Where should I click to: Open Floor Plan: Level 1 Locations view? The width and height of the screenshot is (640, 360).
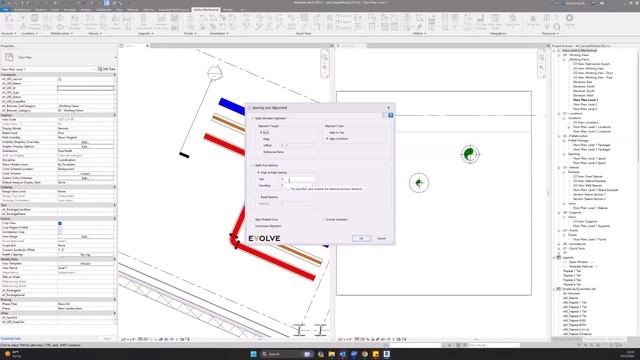(592, 127)
